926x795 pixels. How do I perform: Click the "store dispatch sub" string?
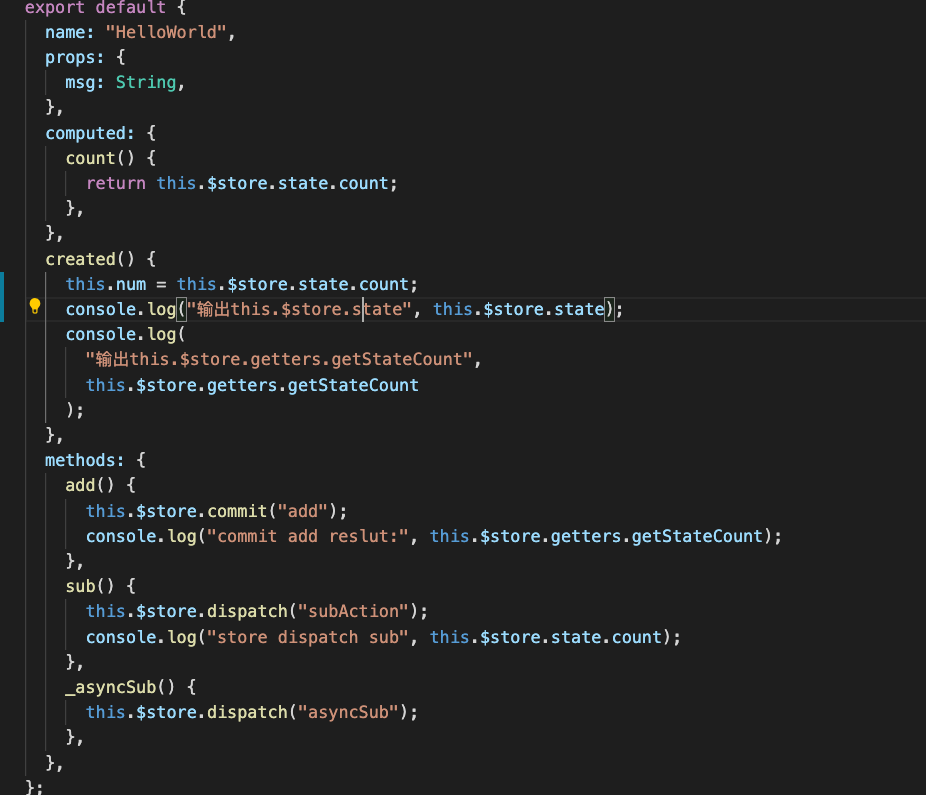click(308, 637)
